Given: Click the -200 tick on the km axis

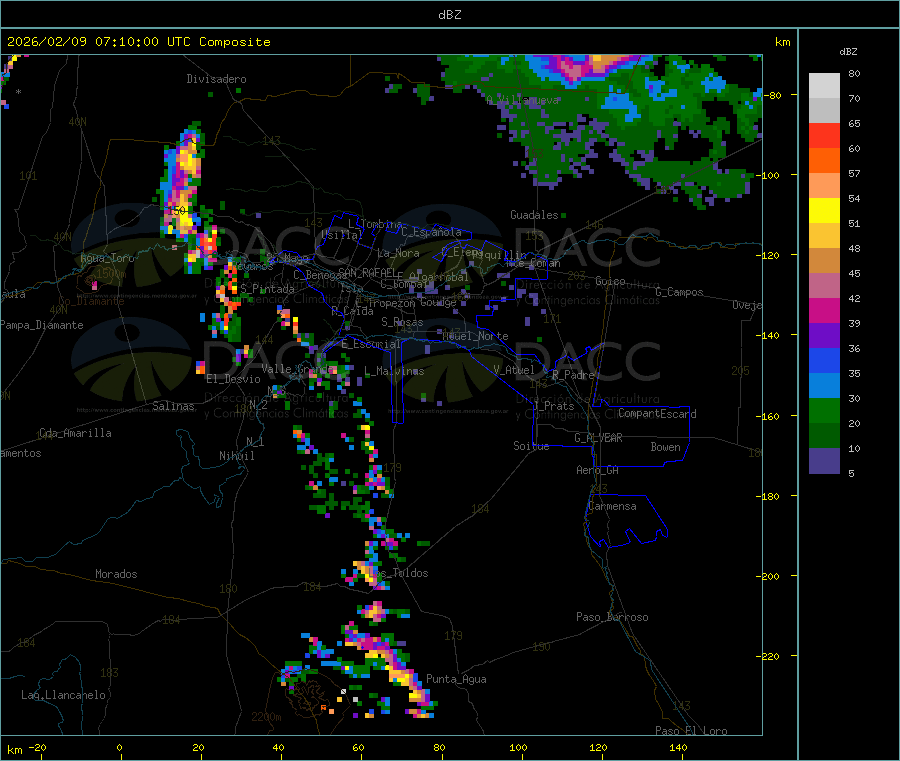Looking at the screenshot, I should [x=769, y=576].
